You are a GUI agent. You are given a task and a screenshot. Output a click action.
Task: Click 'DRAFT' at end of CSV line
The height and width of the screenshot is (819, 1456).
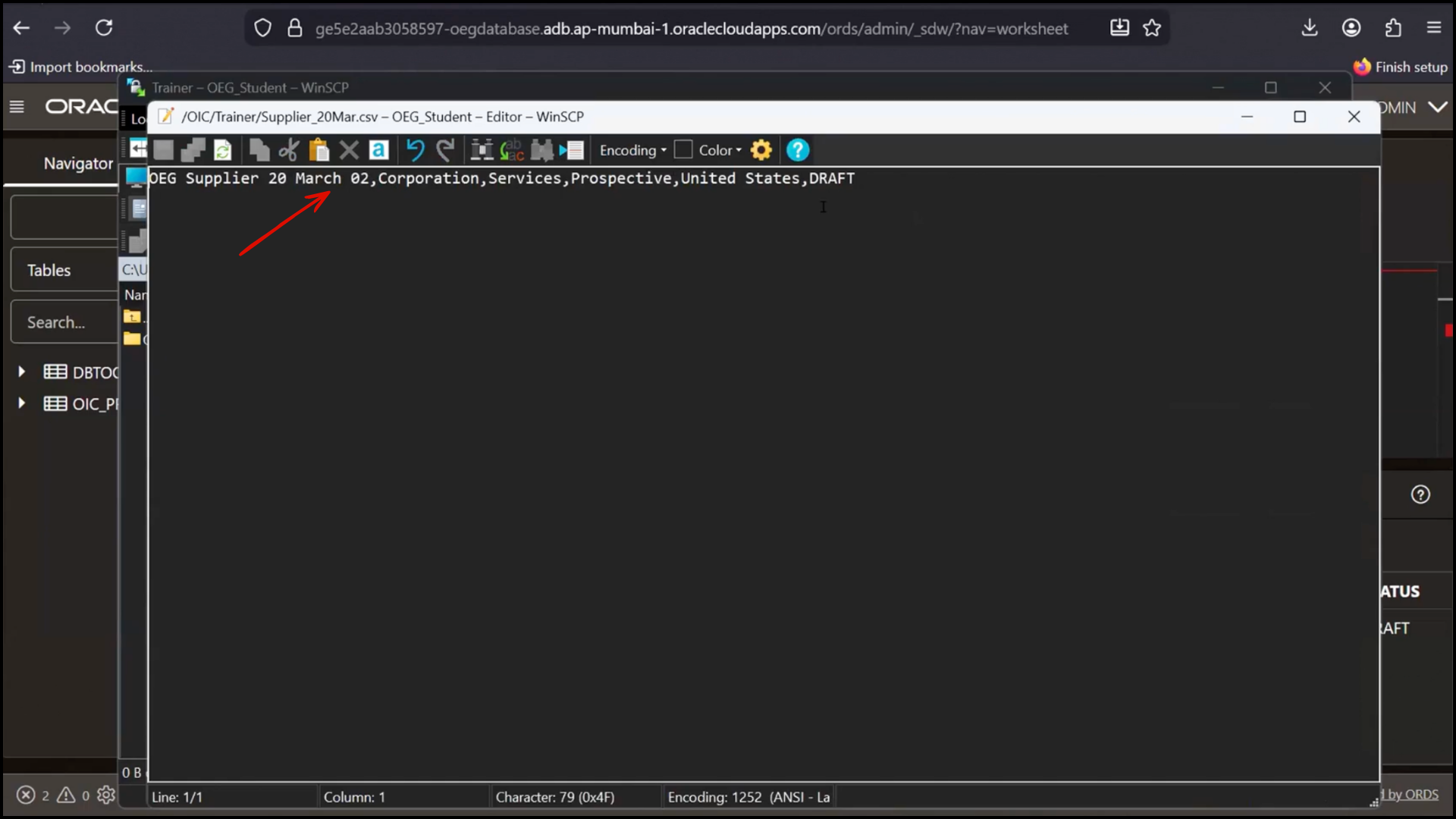click(x=832, y=178)
